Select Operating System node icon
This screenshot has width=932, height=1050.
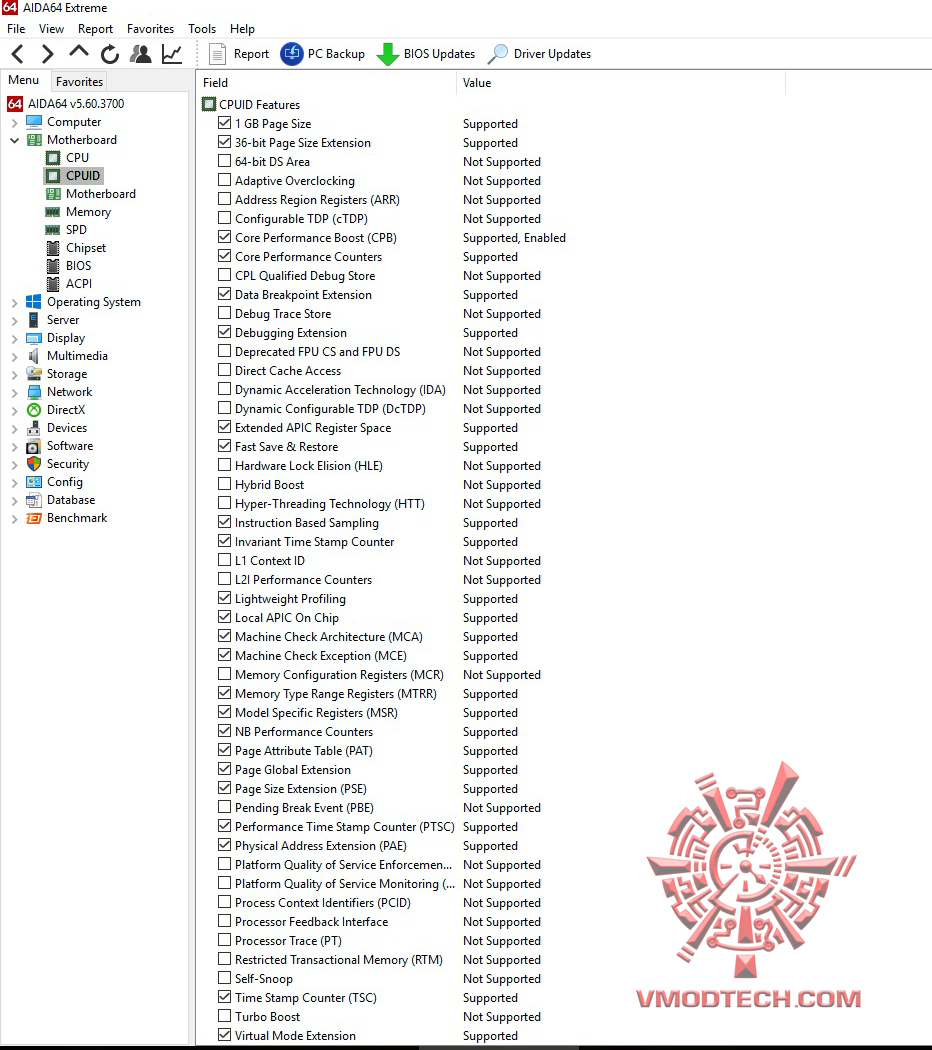tap(33, 302)
